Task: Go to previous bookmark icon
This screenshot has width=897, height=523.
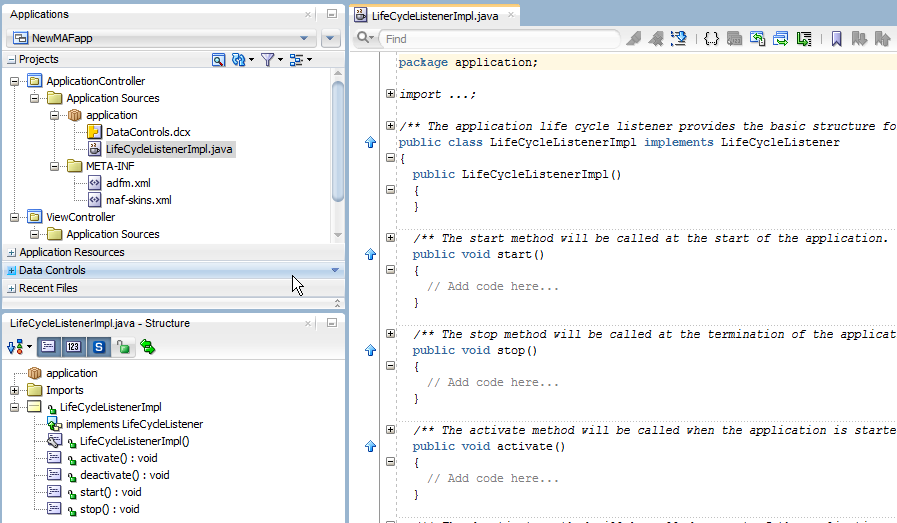Action: tap(882, 39)
